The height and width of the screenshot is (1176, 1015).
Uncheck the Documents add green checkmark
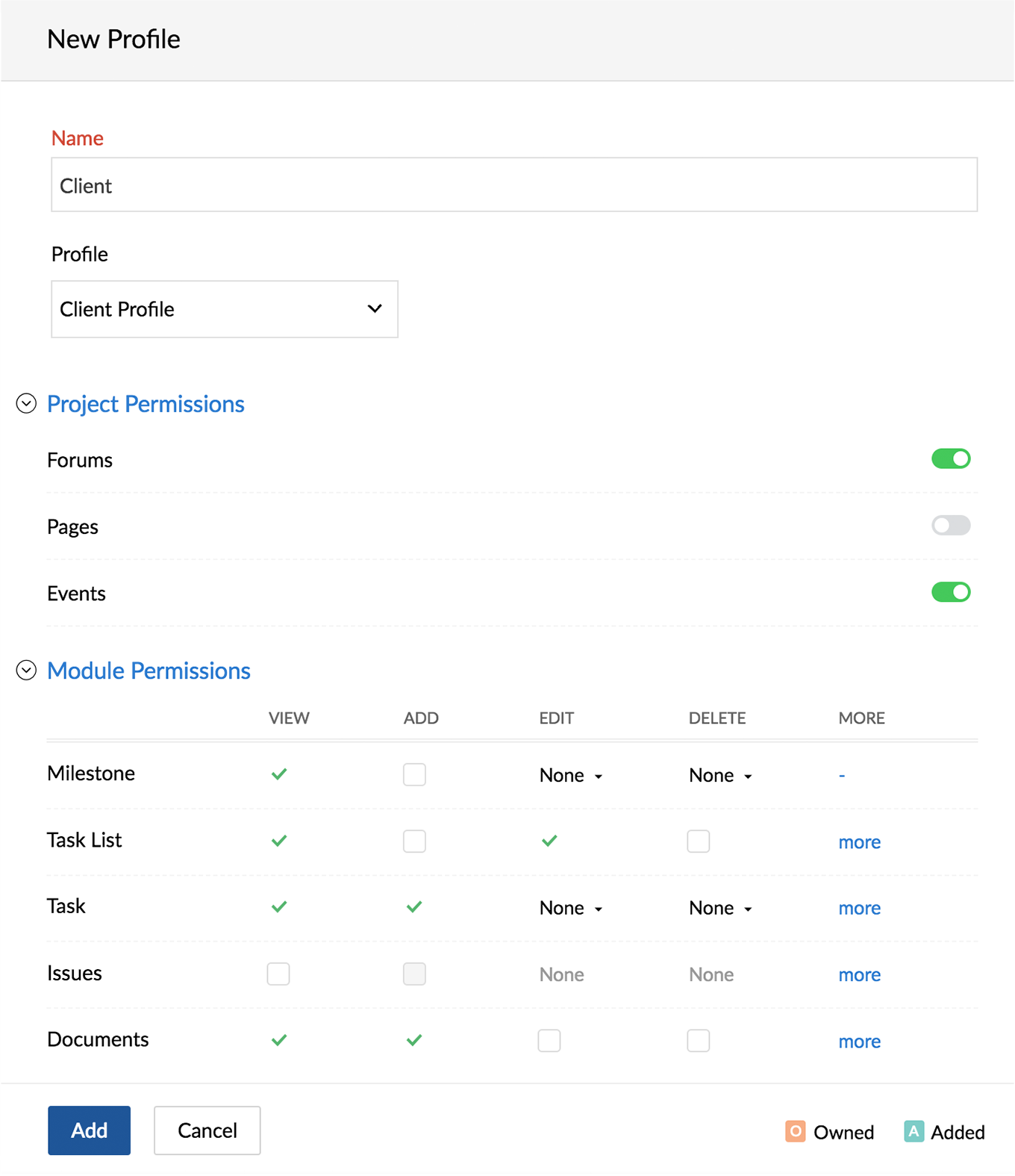click(414, 1040)
